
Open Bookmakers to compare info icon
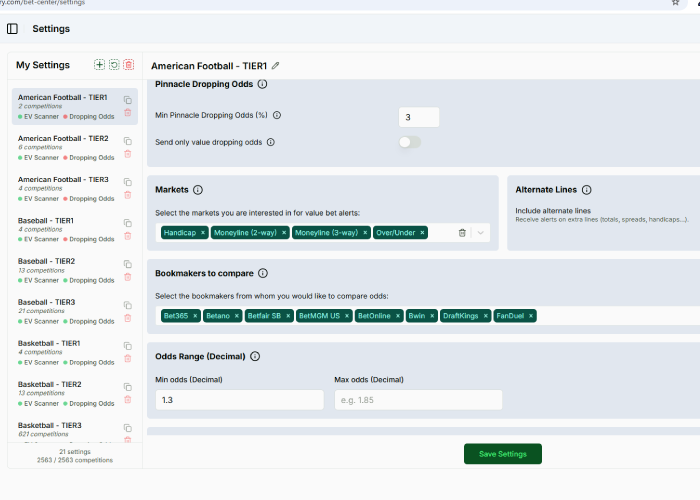263,273
